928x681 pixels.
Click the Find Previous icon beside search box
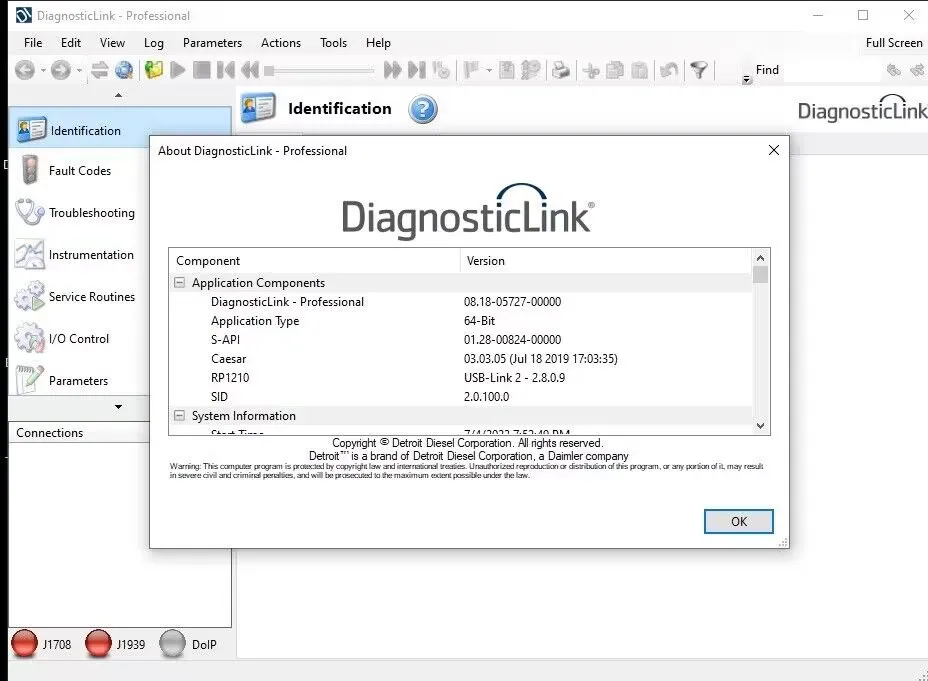point(894,70)
